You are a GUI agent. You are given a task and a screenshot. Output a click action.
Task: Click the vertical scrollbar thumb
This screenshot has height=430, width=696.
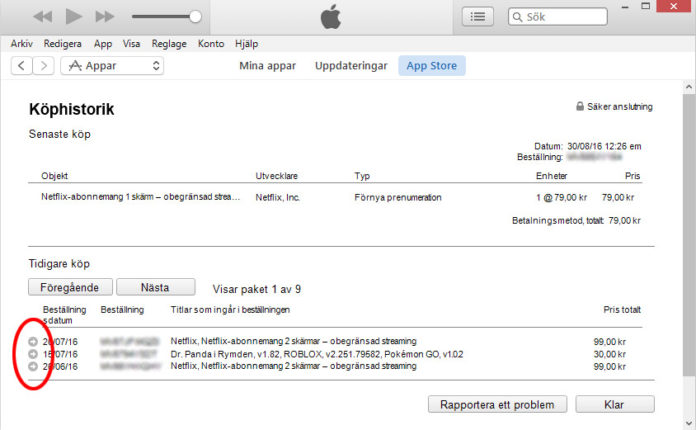689,234
